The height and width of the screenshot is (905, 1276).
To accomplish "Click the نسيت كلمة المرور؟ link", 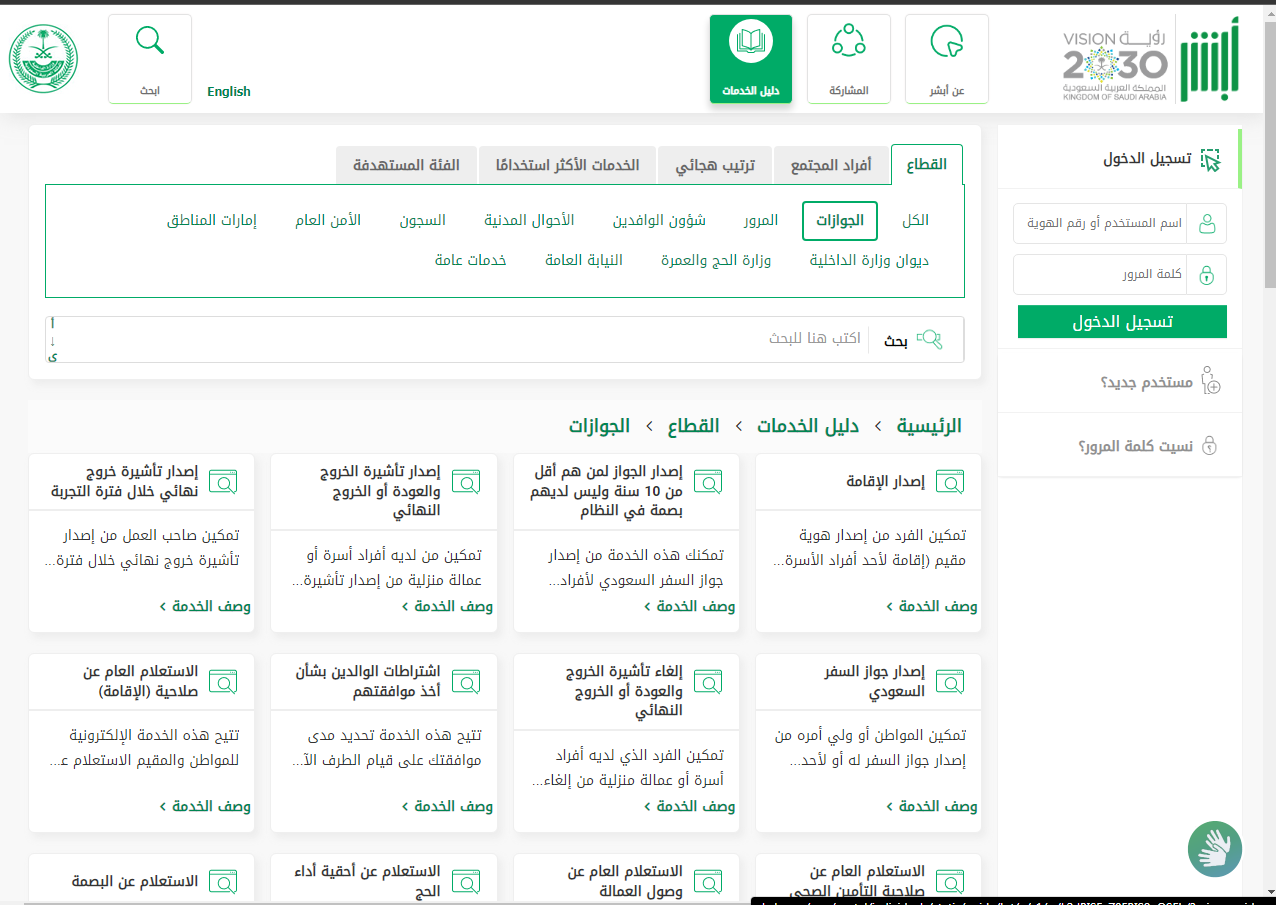I will pos(1135,446).
